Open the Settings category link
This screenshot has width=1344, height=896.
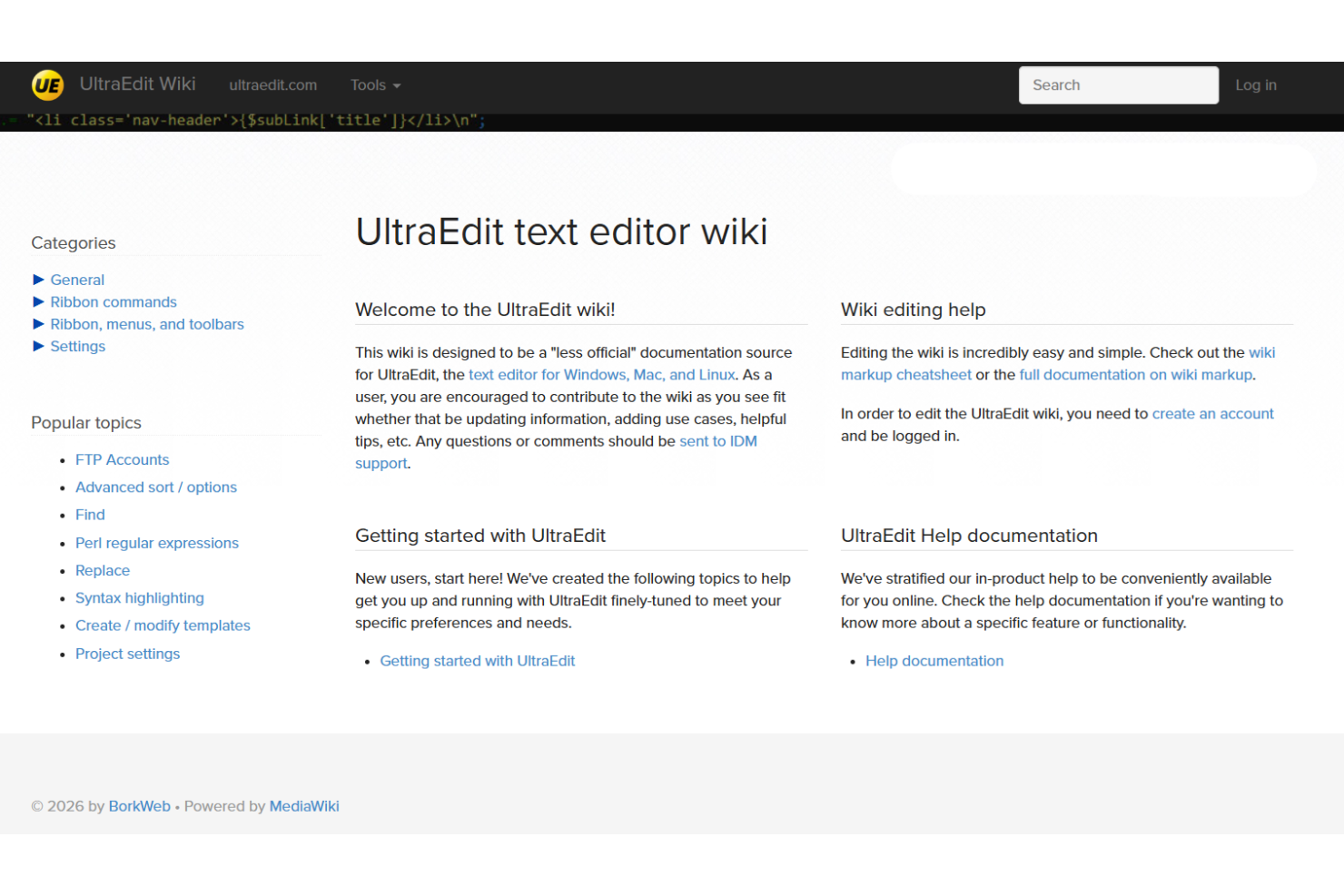(78, 346)
